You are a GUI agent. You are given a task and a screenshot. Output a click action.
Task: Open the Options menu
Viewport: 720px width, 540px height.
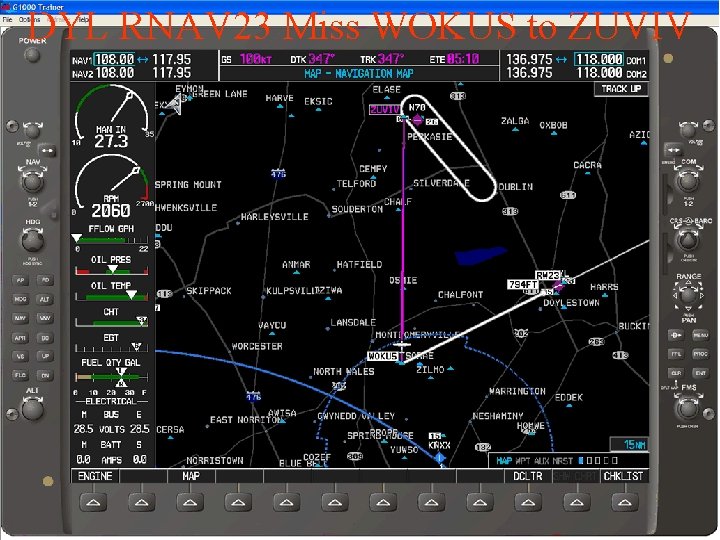tap(29, 20)
